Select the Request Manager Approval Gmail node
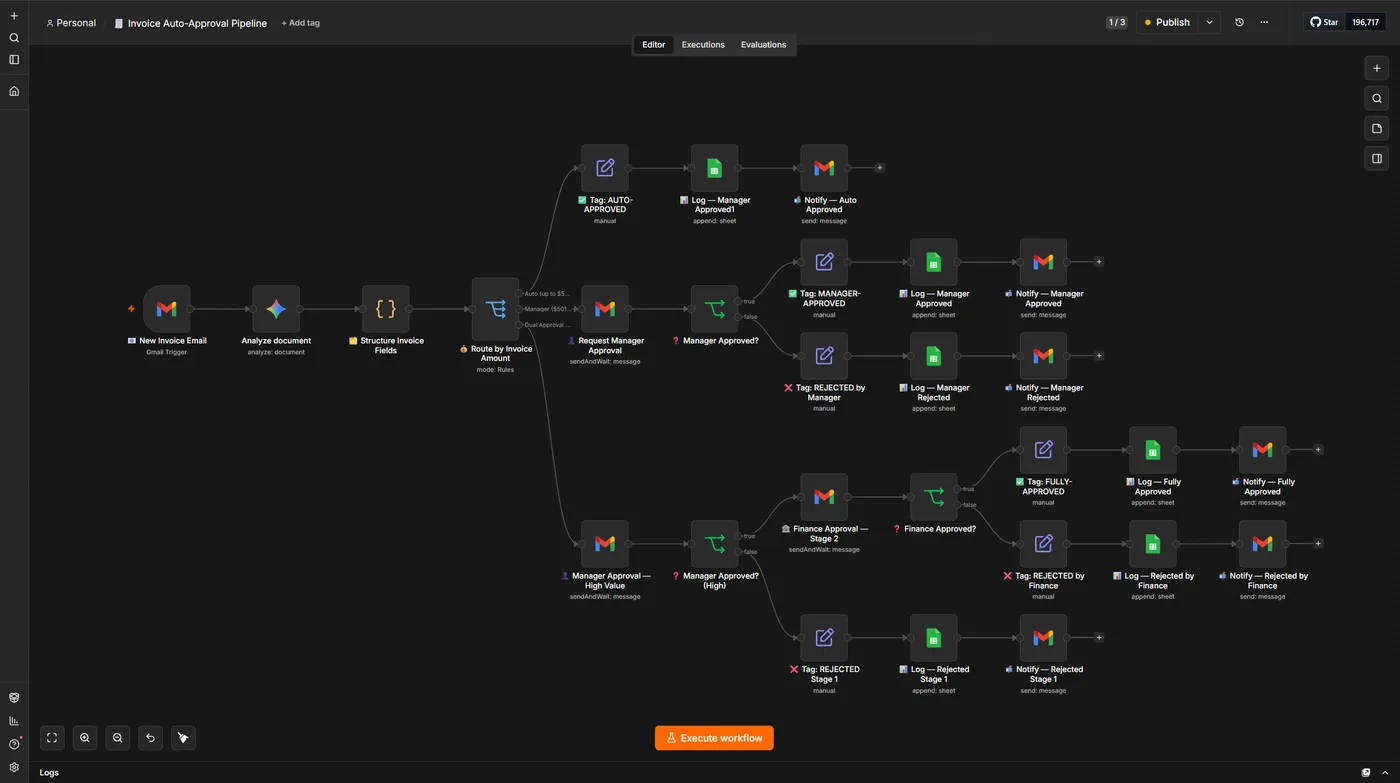This screenshot has height=783, width=1400. point(605,309)
